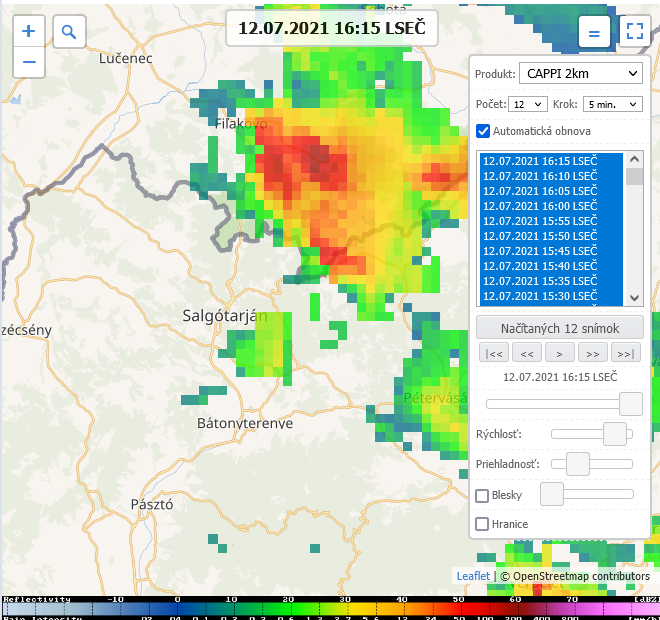
Task: Step back one radar frame
Action: pos(526,352)
